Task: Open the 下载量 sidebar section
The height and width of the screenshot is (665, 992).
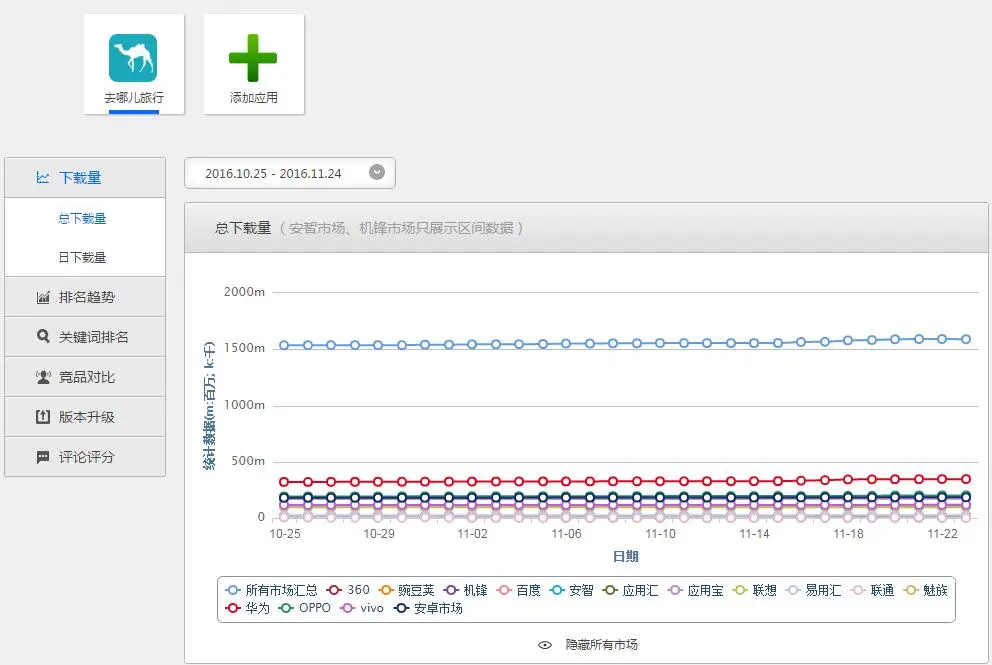Action: point(85,178)
